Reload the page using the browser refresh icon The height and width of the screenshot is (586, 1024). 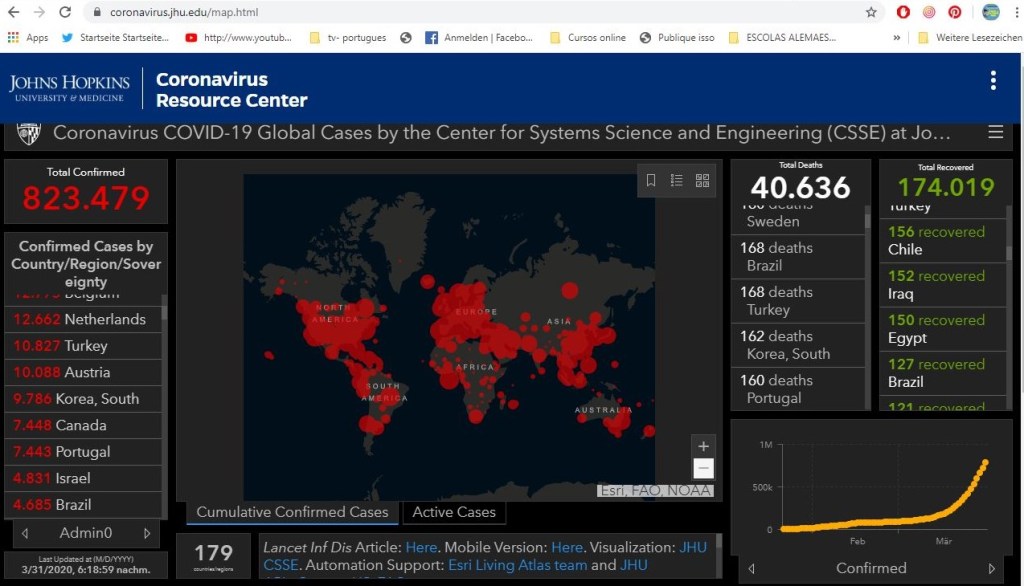click(65, 13)
